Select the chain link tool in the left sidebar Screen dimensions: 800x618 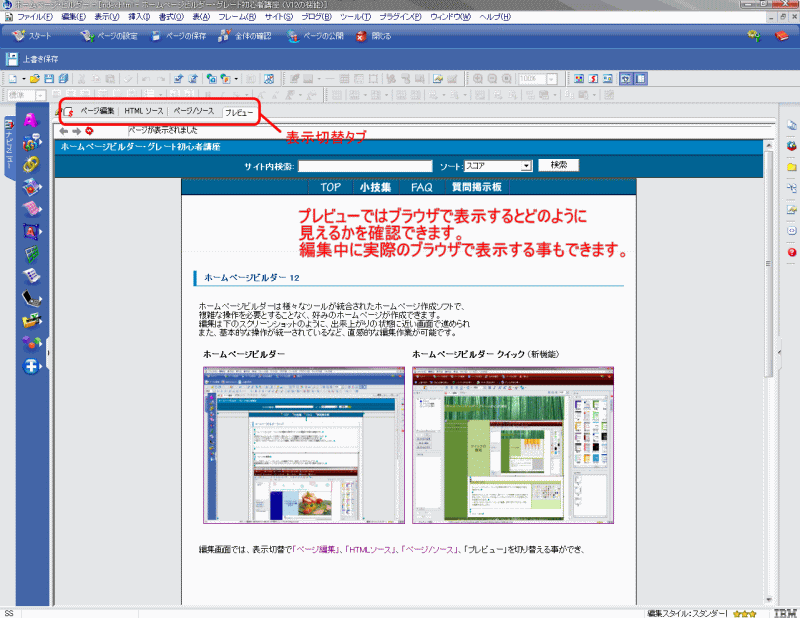click(x=31, y=164)
